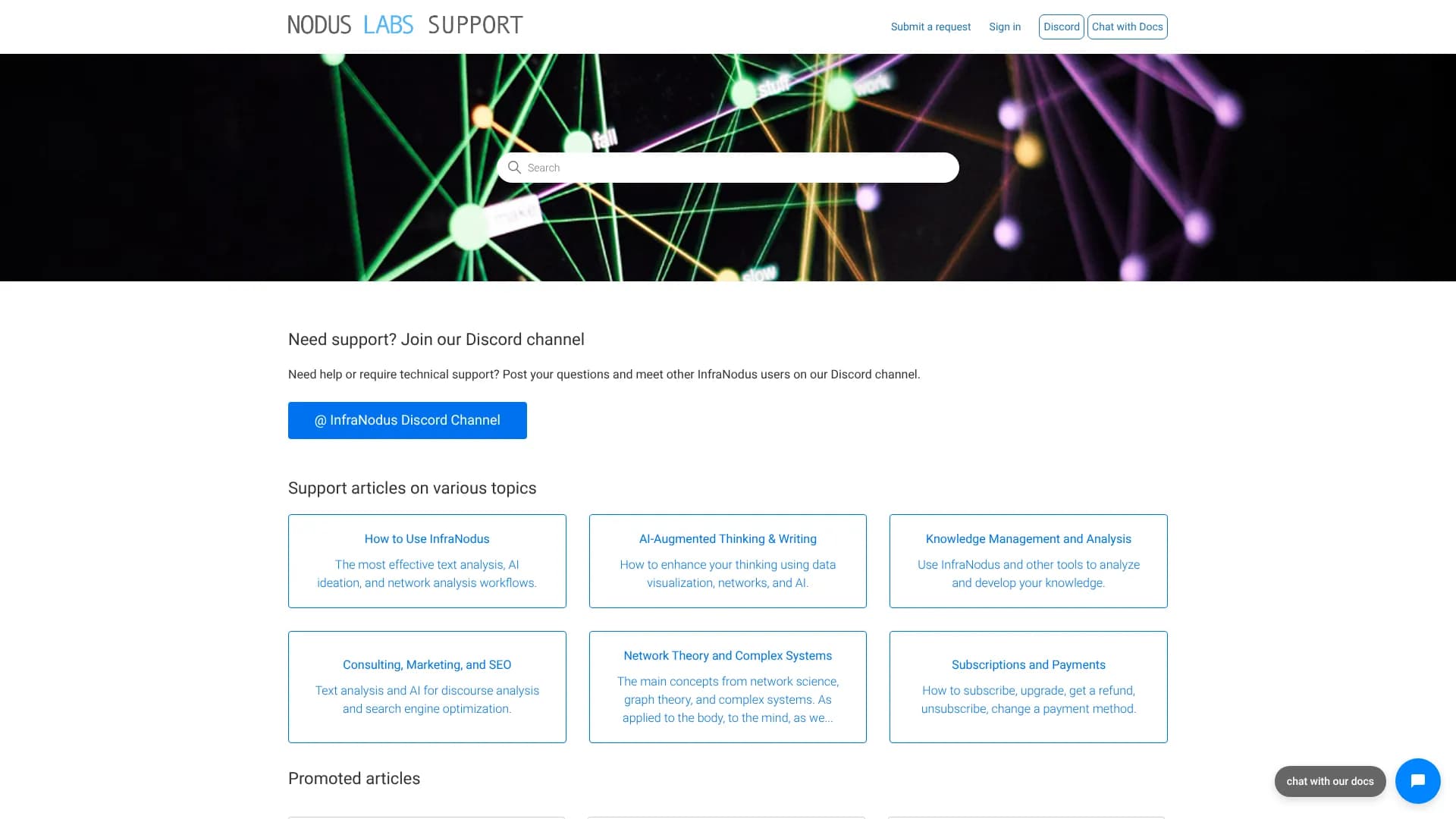The image size is (1456, 819).
Task: Click the Nodus Labs Support logo
Action: pyautogui.click(x=405, y=25)
